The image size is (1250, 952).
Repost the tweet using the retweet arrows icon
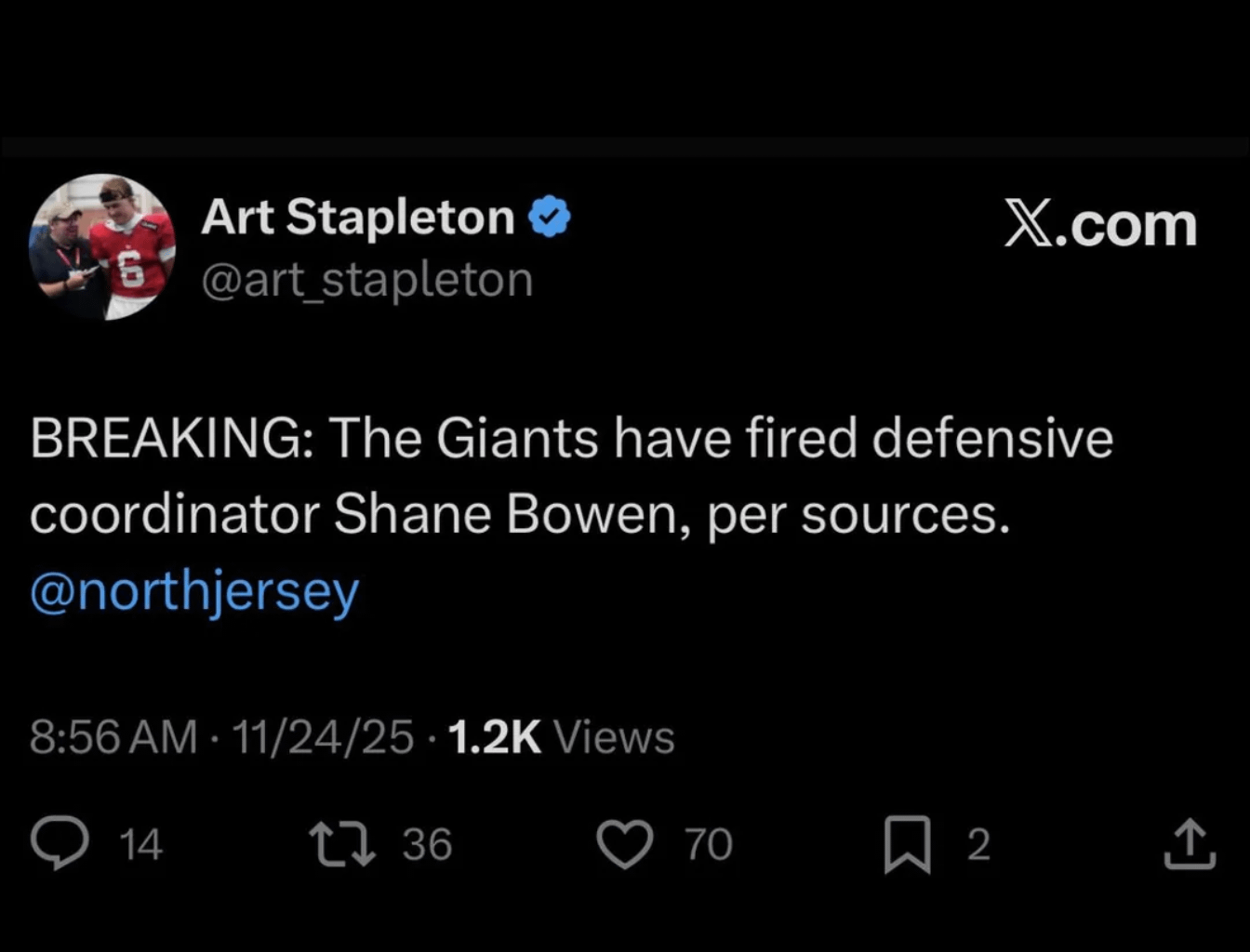tap(341, 843)
